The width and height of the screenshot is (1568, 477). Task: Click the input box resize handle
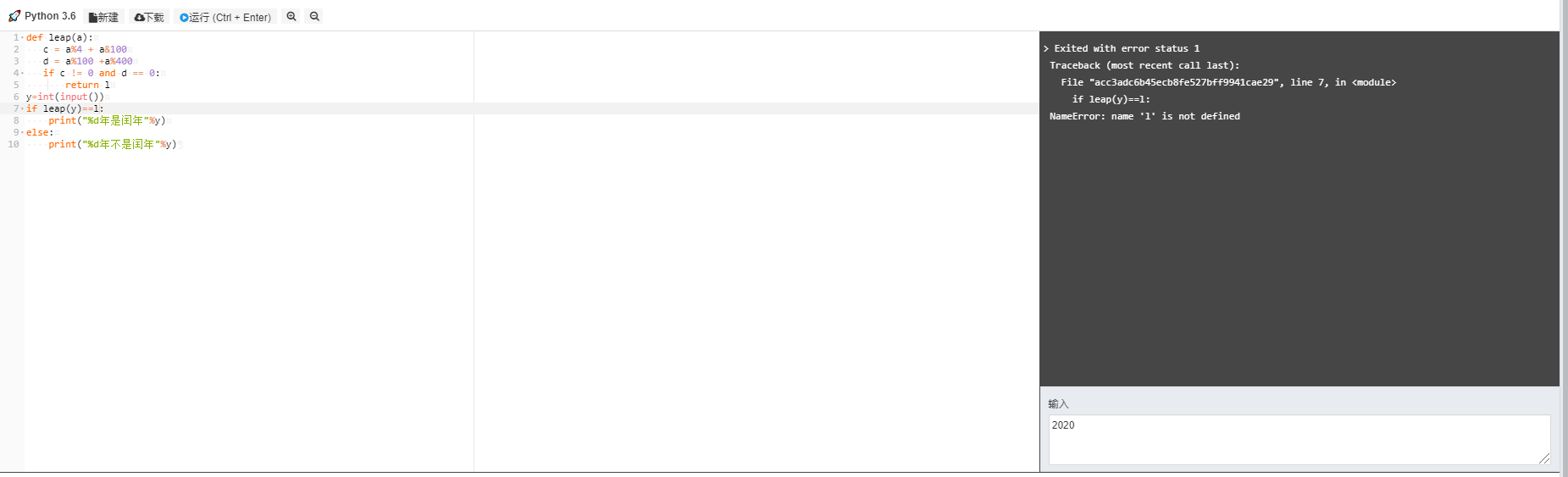point(1544,458)
